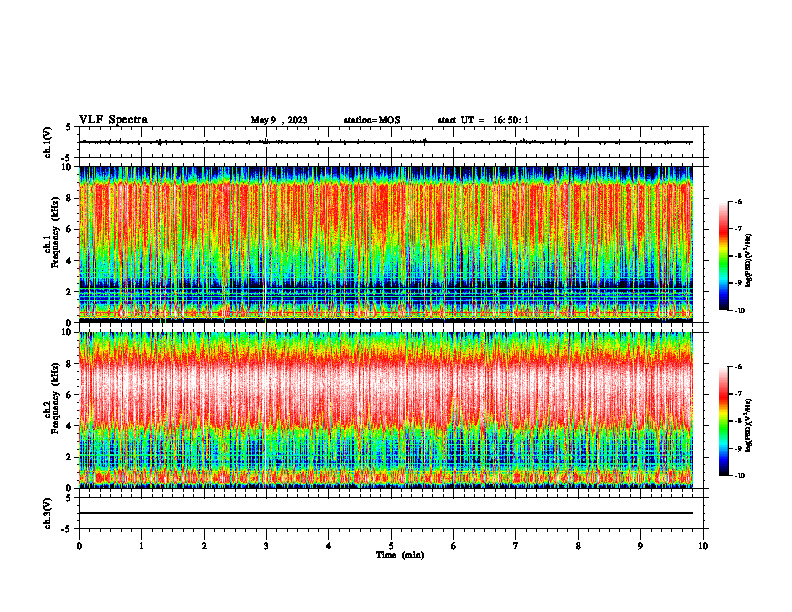The image size is (792, 612).
Task: Click the -10 label on ch.2 color bar
Action: tap(740, 476)
